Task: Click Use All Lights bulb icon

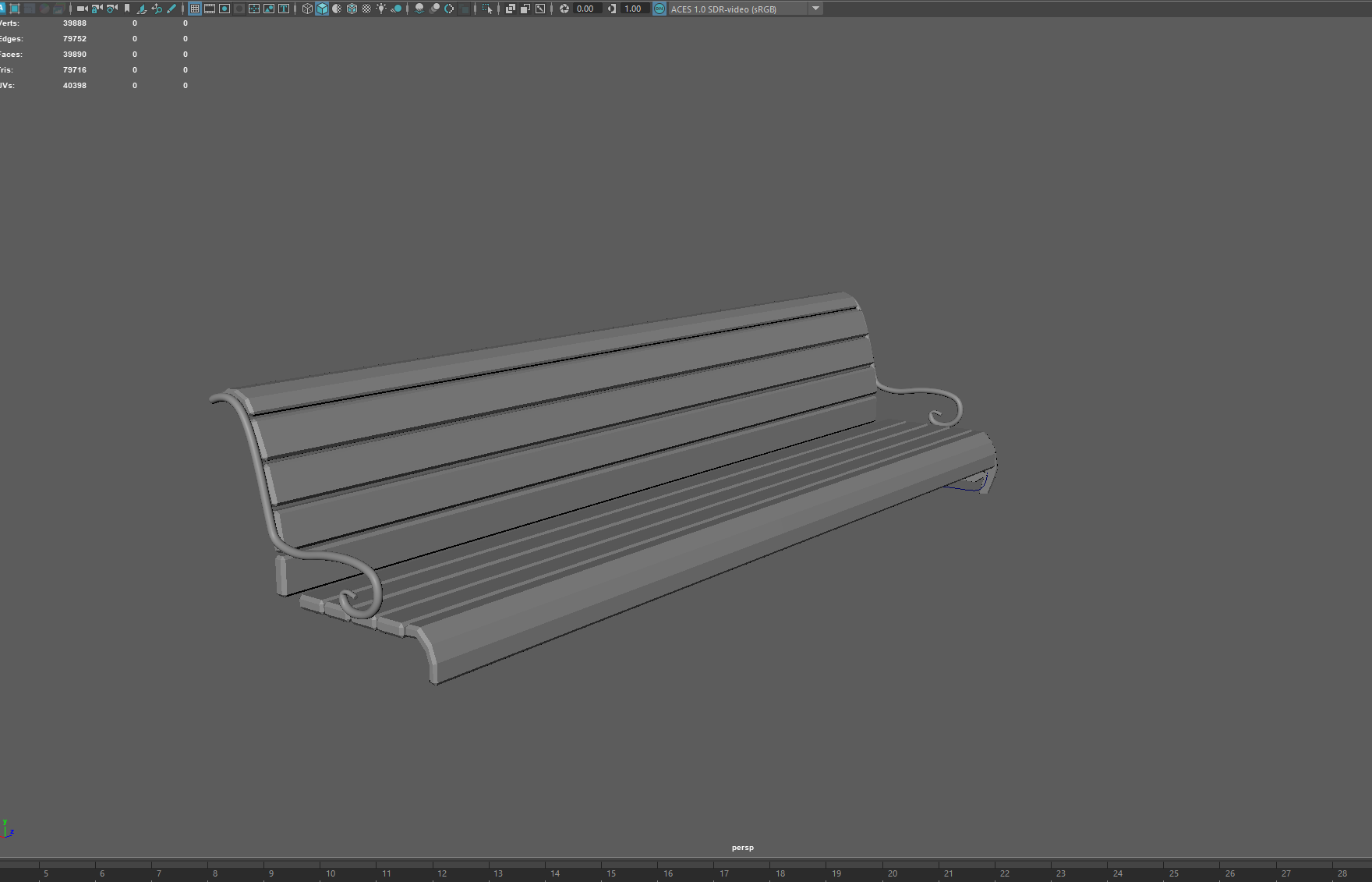Action: (x=381, y=9)
